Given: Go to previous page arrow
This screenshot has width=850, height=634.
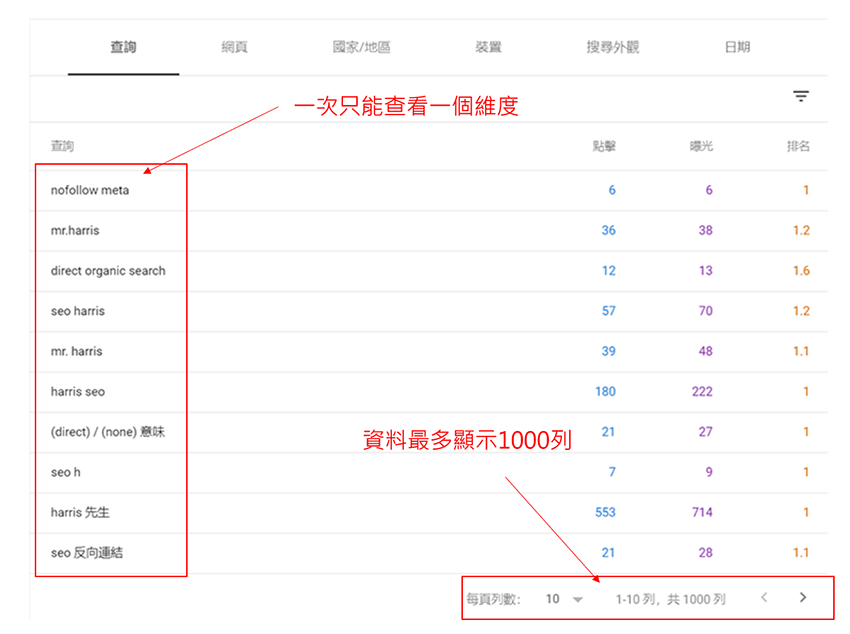Looking at the screenshot, I should 764,597.
